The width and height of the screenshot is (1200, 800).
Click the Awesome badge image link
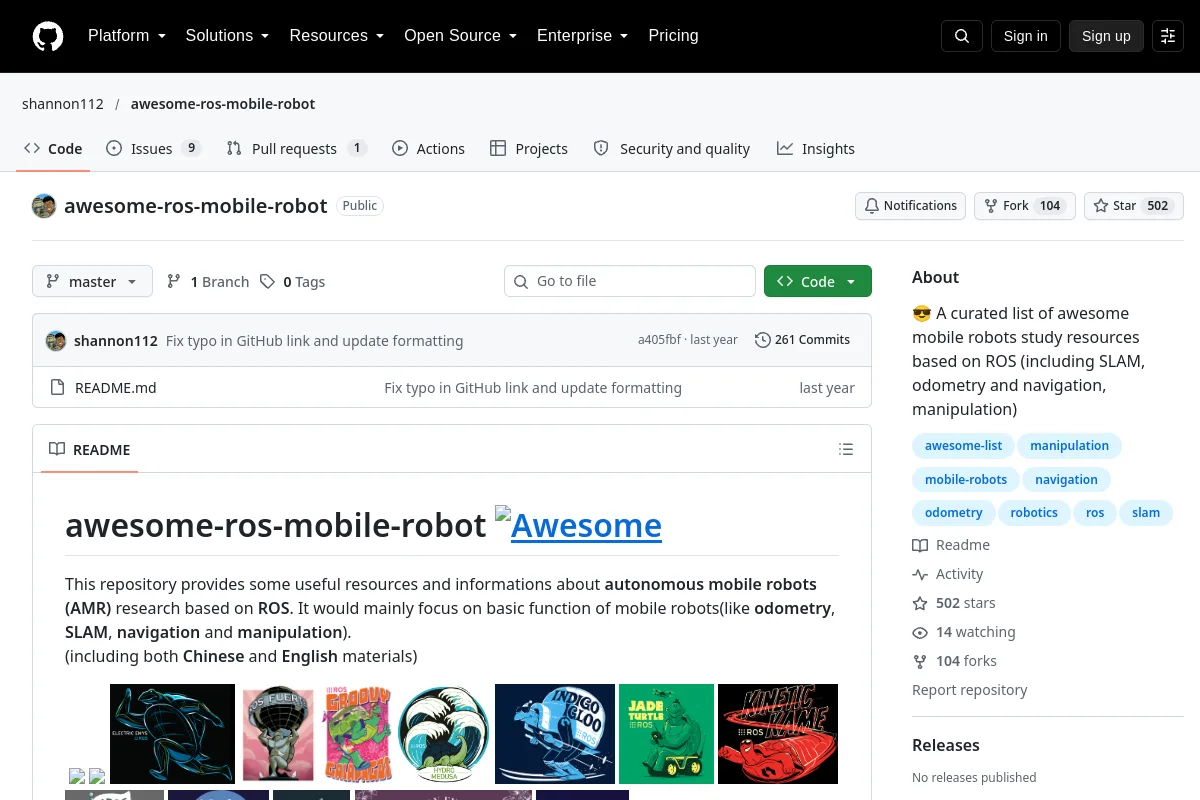tap(578, 524)
